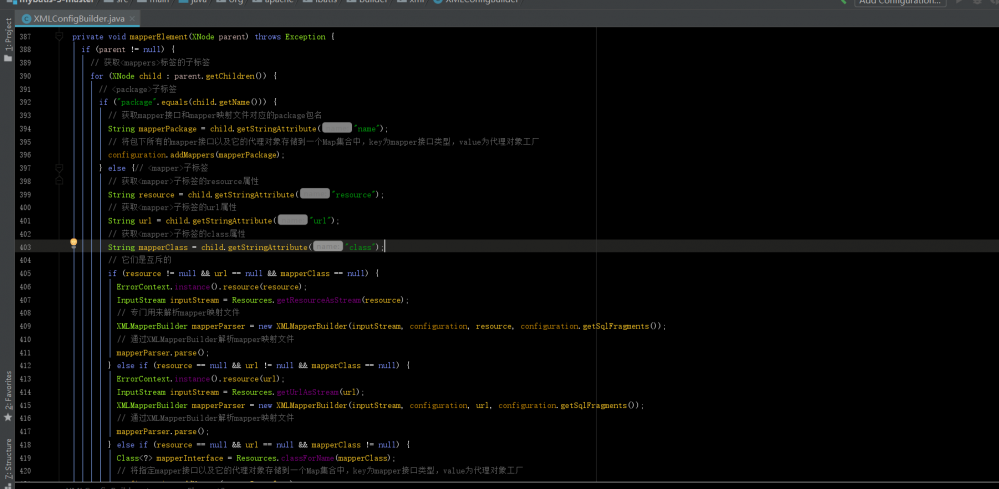Open the Structure tool window sidebar tab

[x=8, y=456]
